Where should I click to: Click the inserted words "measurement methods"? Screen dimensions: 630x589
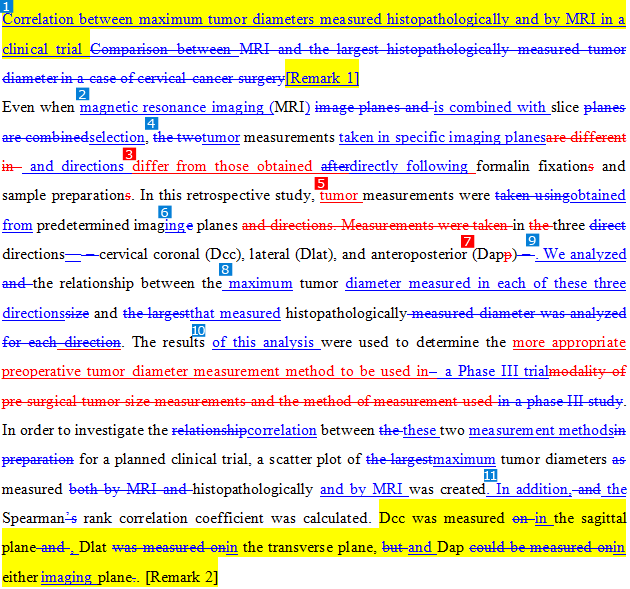[541, 430]
